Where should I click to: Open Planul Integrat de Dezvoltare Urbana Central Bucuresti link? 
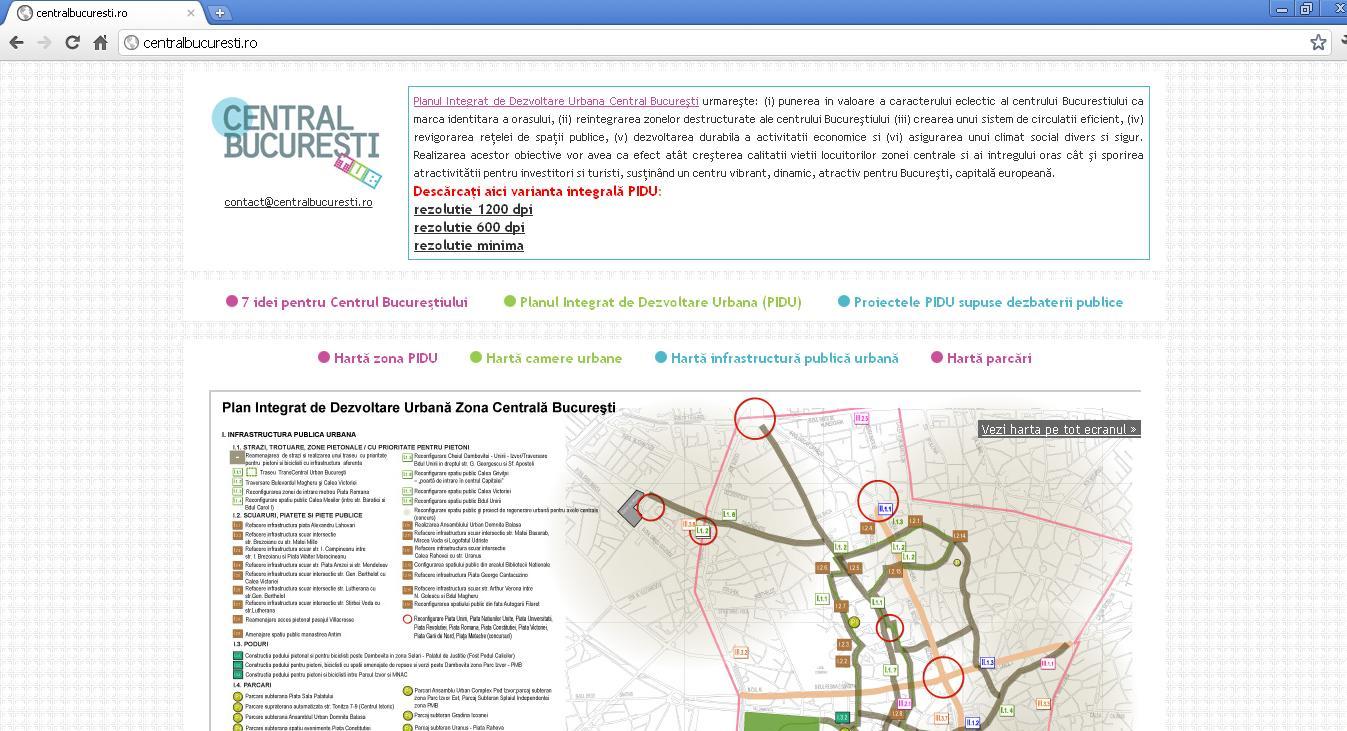(x=556, y=101)
